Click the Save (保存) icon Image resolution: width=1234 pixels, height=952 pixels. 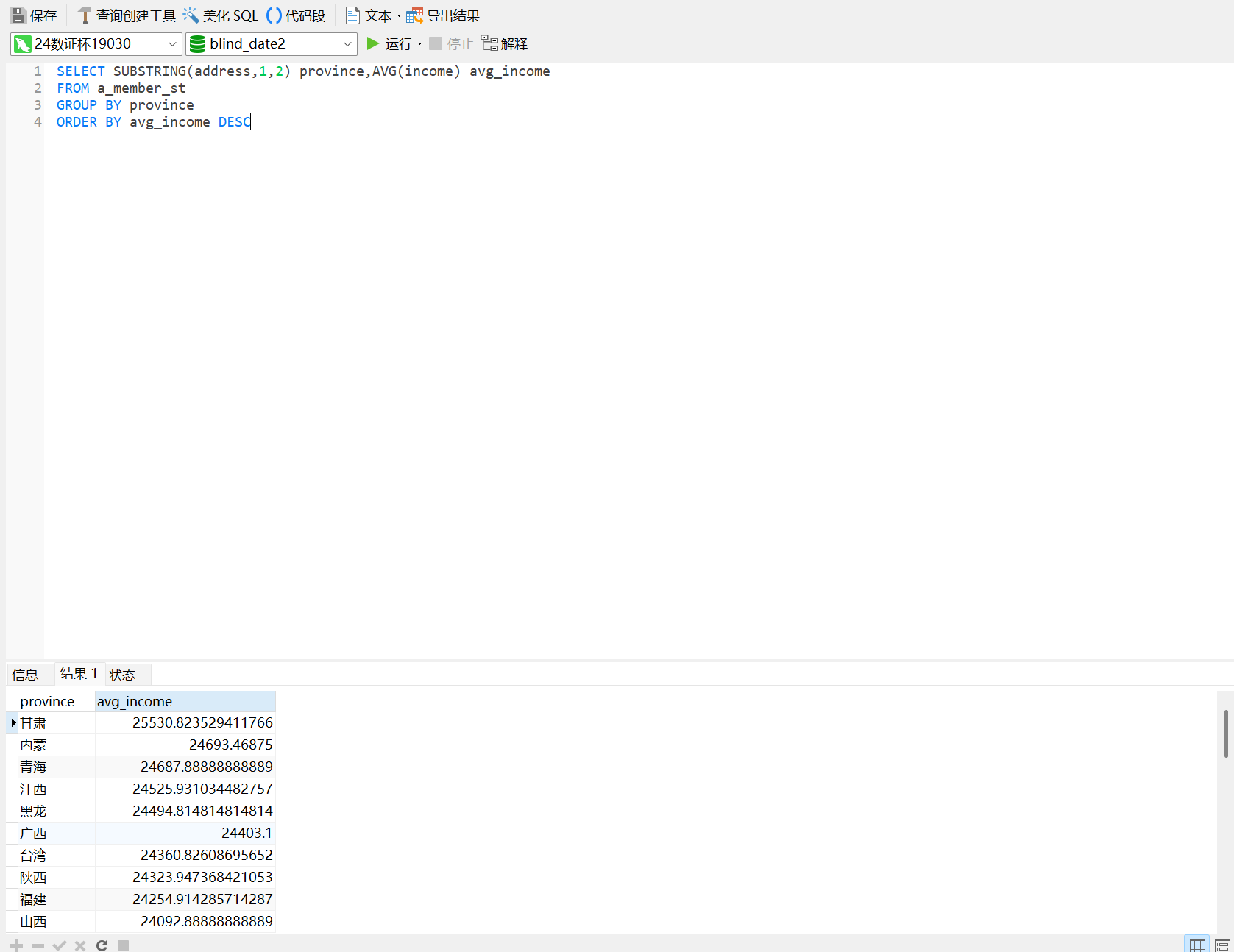coord(18,15)
